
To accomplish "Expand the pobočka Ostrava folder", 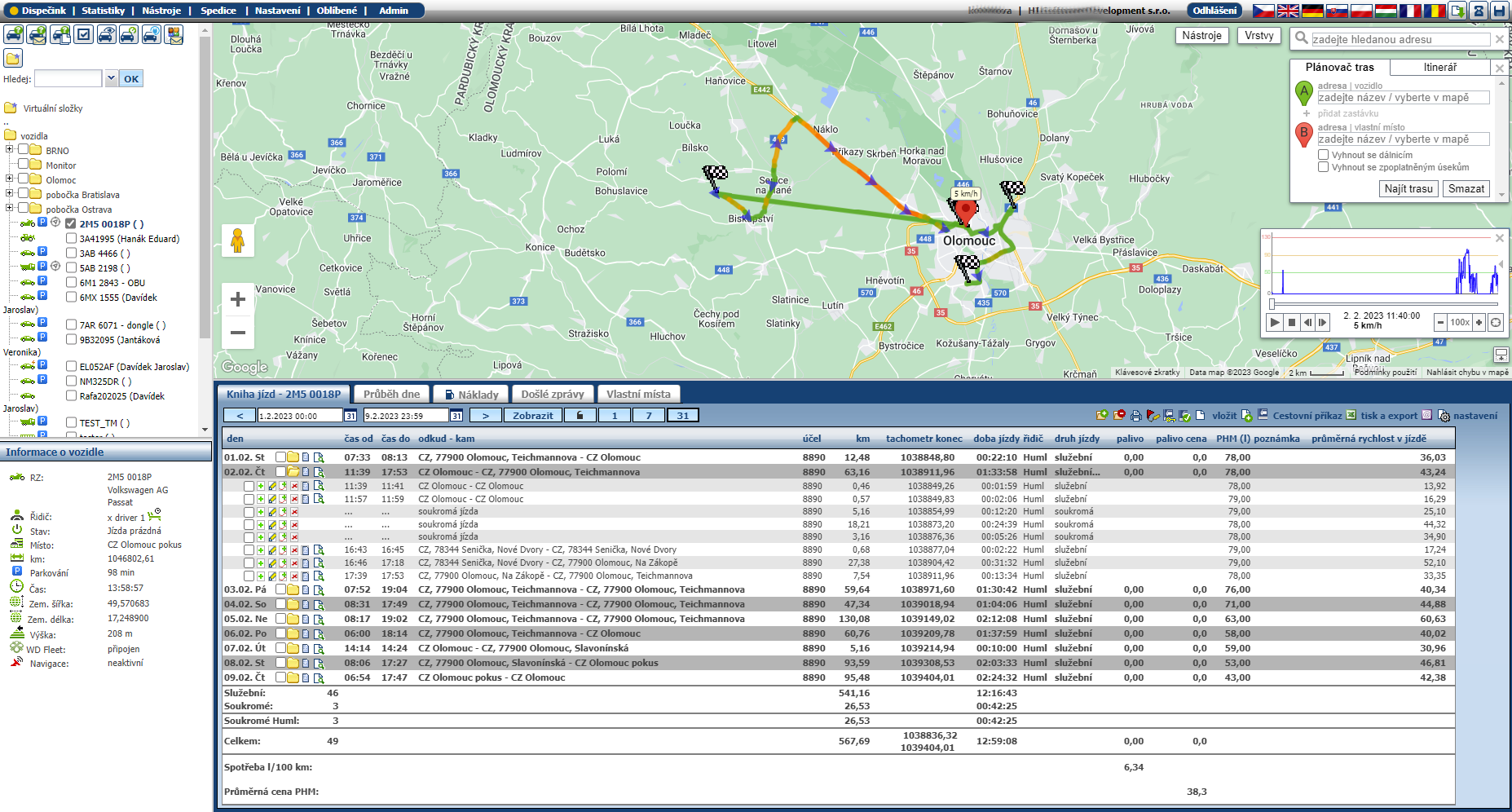I will pos(9,209).
